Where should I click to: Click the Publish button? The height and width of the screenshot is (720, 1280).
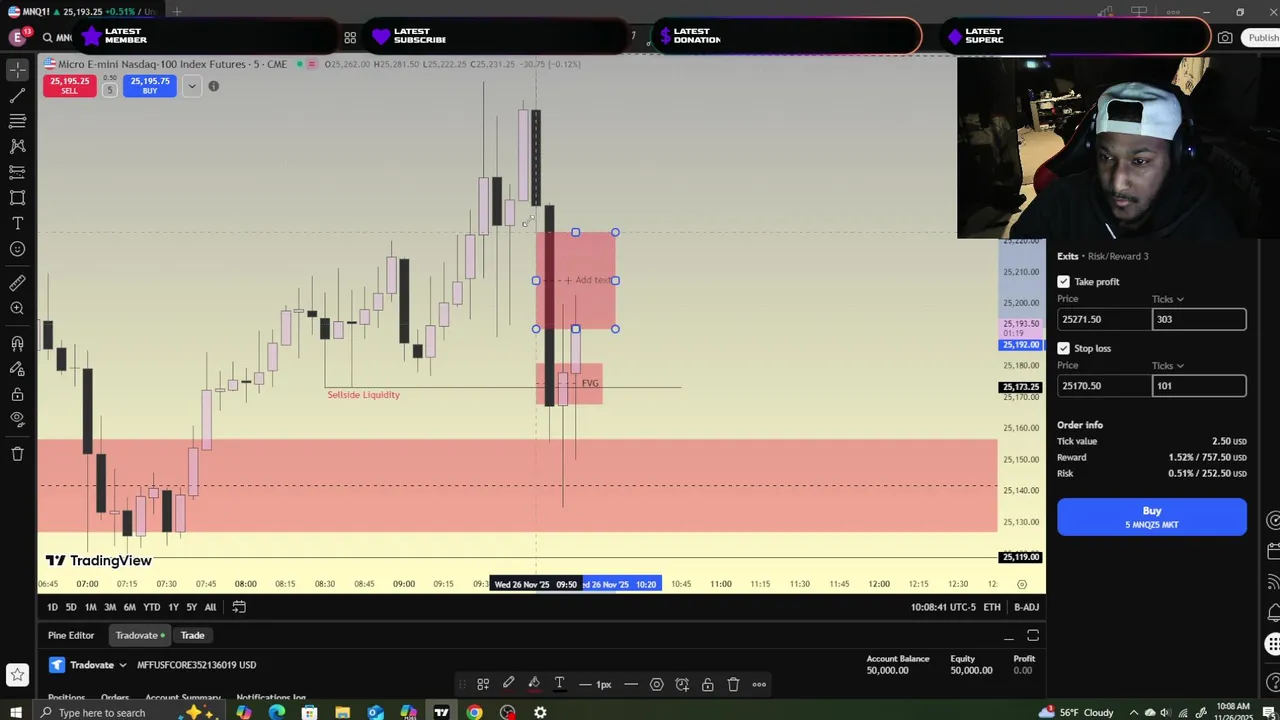point(1262,38)
